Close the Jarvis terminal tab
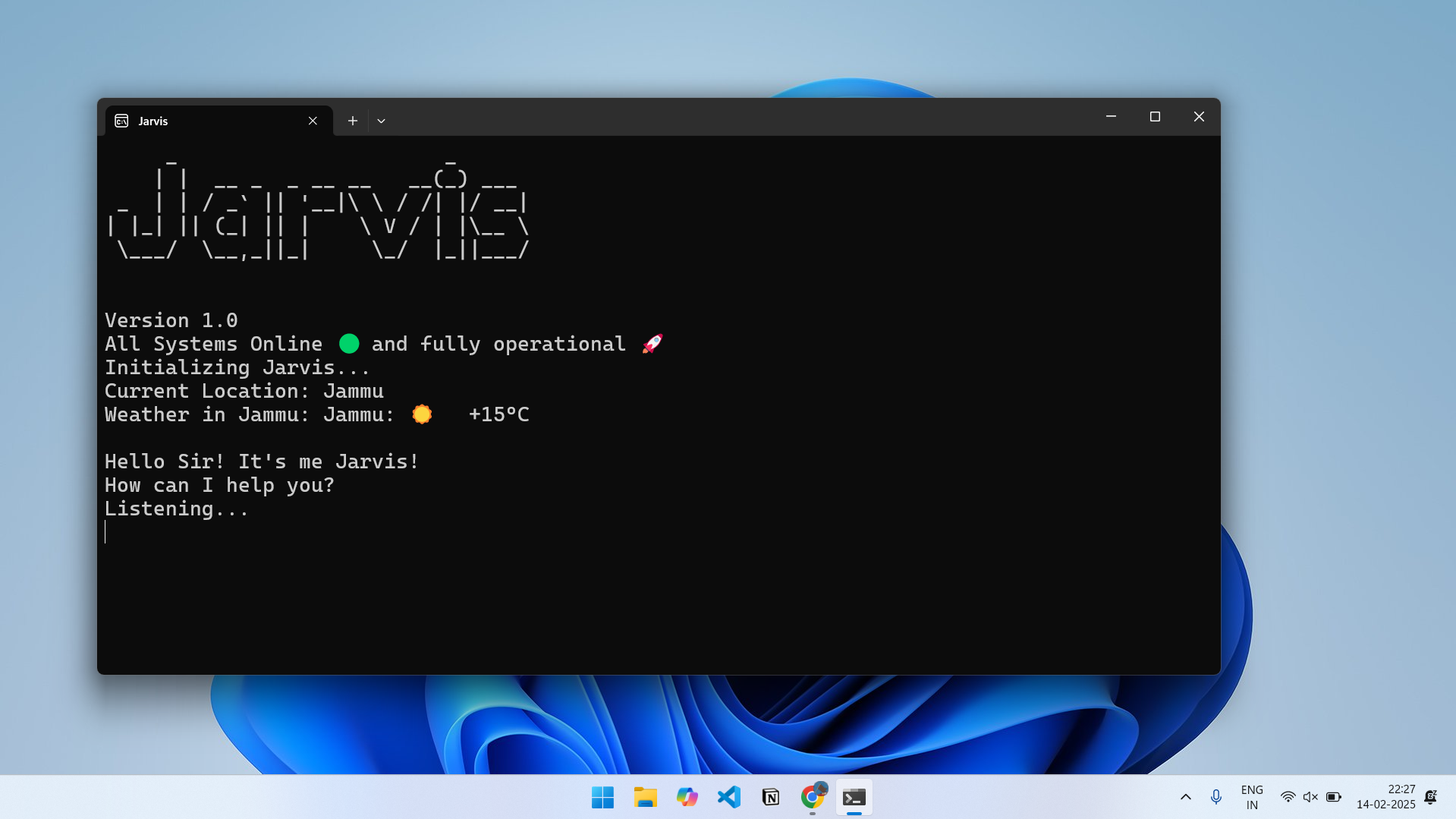Viewport: 1456px width, 819px height. point(313,121)
